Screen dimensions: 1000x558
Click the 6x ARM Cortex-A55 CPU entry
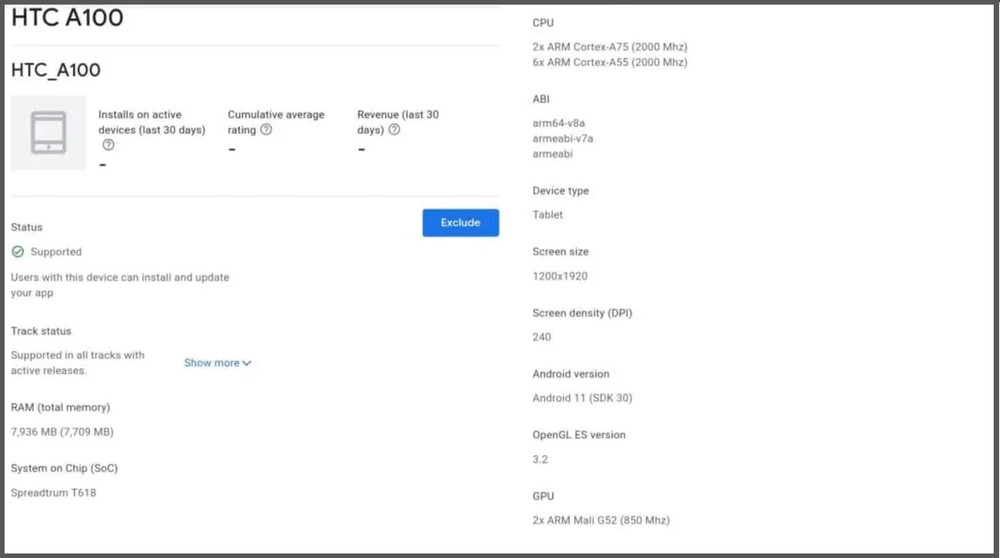610,62
